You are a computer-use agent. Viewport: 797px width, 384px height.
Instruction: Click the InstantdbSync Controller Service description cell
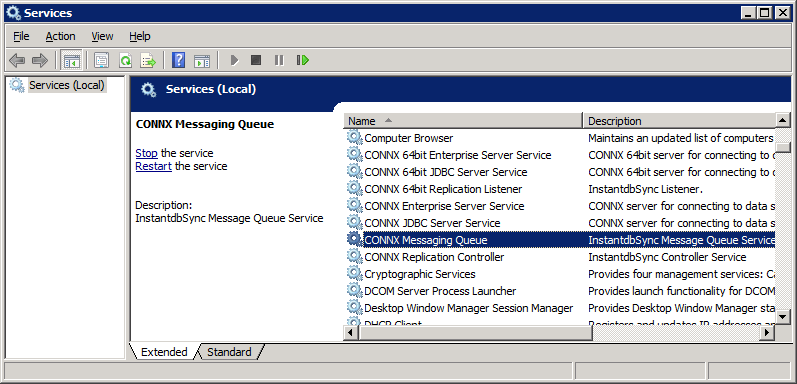667,257
